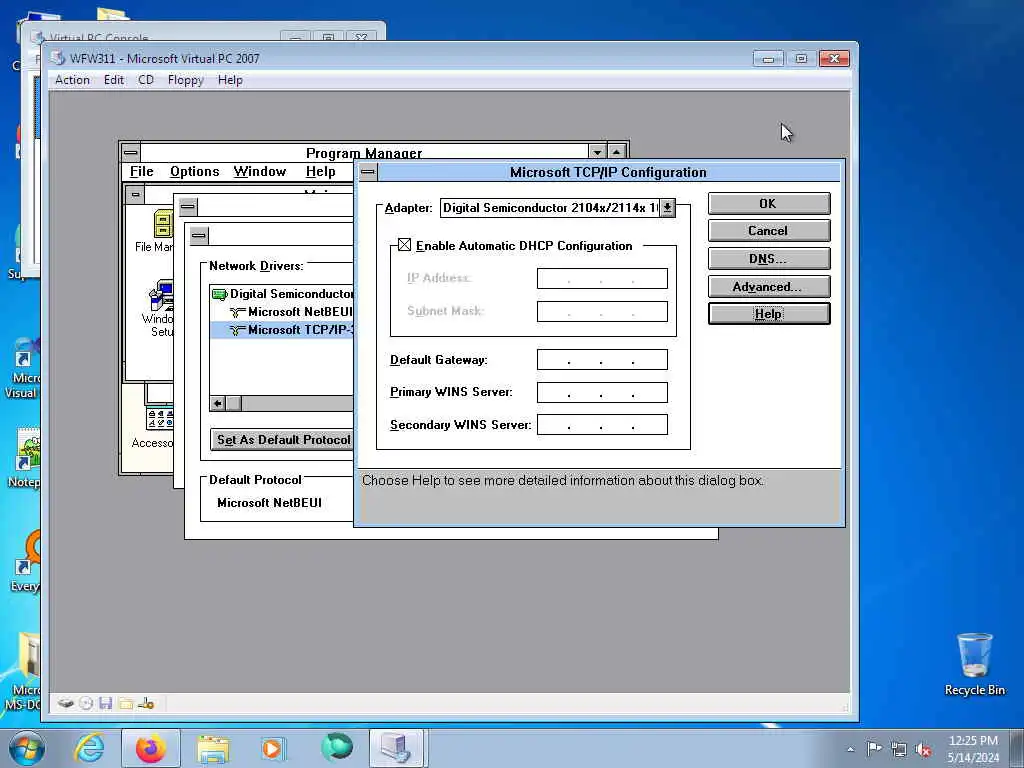Open the DNS... settings button

click(769, 259)
